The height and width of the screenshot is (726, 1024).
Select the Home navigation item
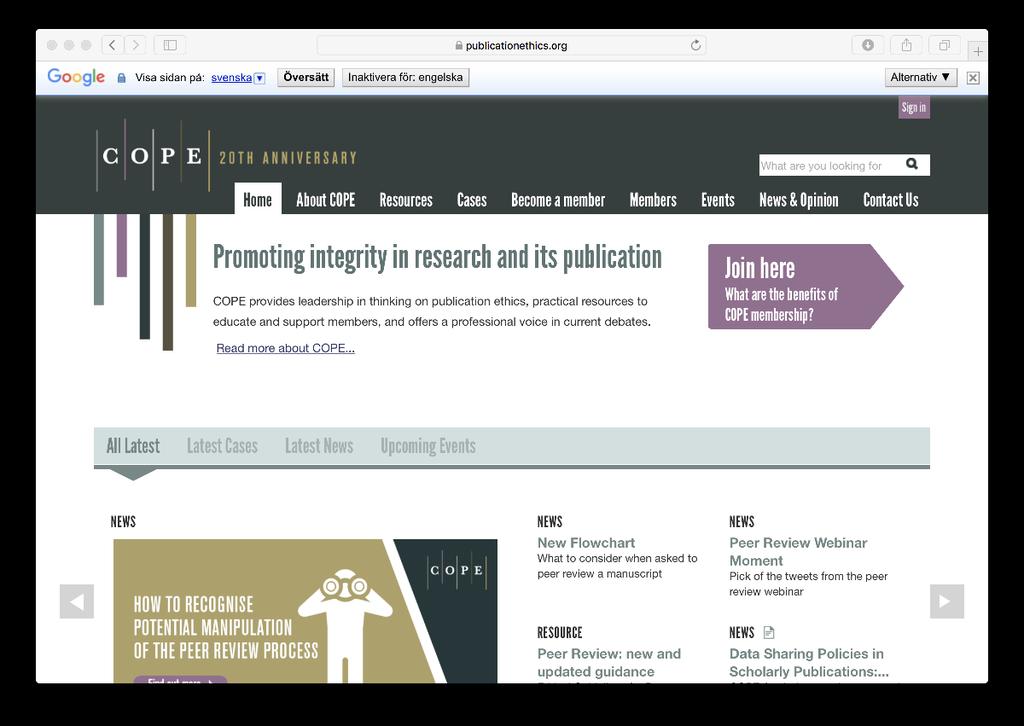pyautogui.click(x=258, y=198)
